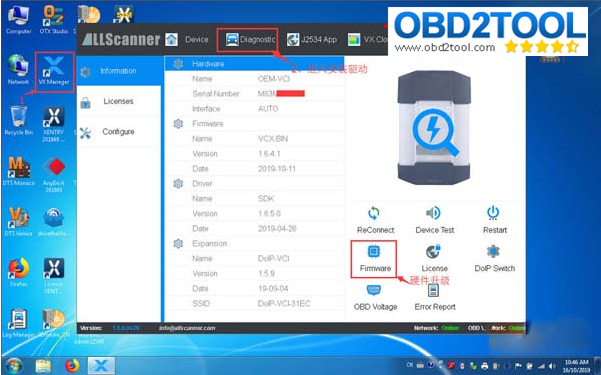Select the drivethelife desktop shortcut

[54, 222]
